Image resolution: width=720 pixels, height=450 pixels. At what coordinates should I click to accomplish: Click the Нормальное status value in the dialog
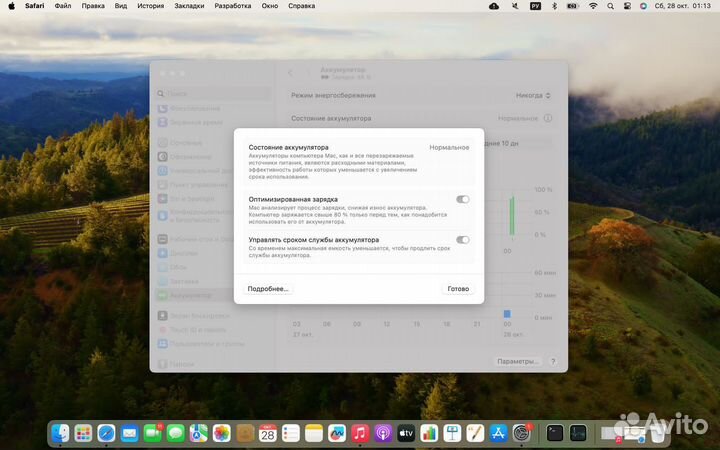click(449, 147)
